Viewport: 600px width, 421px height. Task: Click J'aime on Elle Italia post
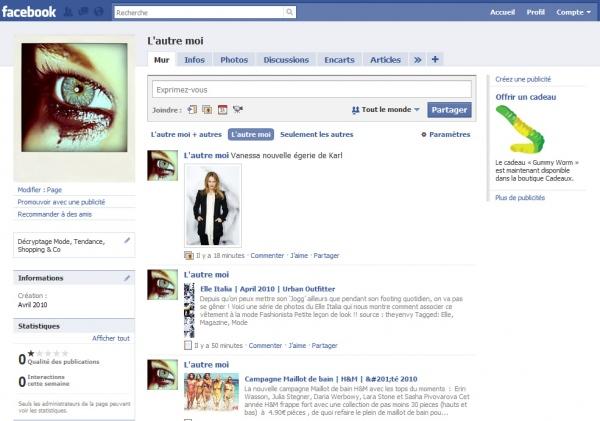click(x=297, y=345)
